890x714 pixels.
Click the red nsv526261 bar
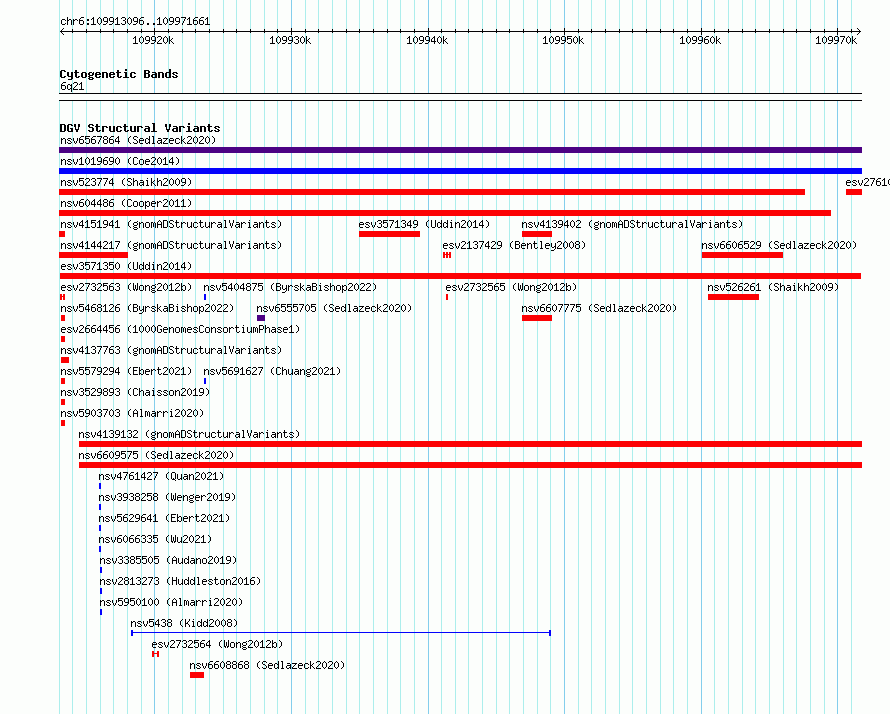click(733, 297)
